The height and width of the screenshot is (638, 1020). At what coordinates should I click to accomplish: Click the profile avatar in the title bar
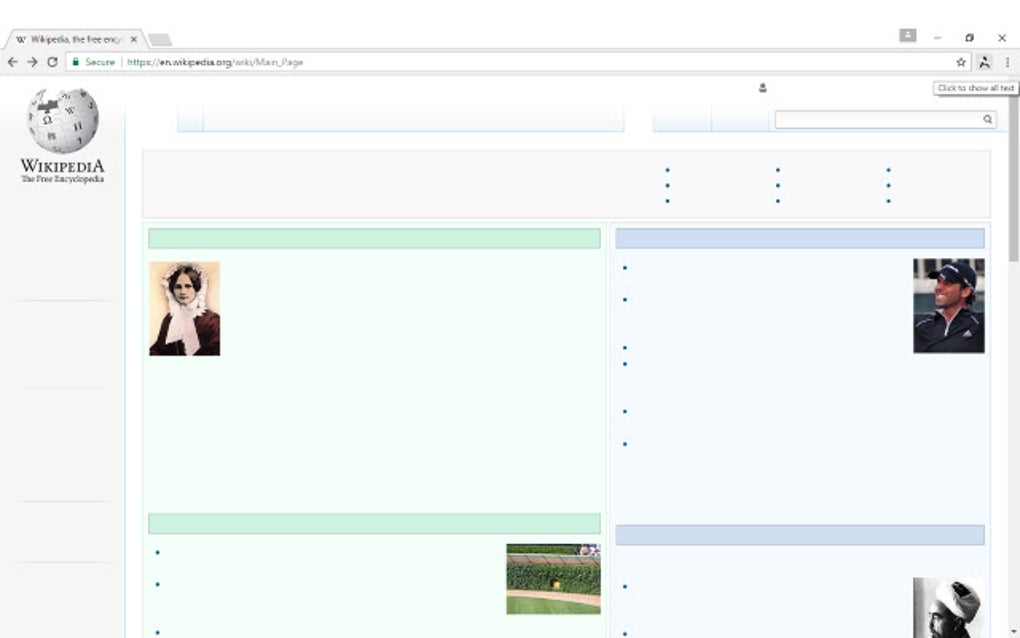coord(906,34)
